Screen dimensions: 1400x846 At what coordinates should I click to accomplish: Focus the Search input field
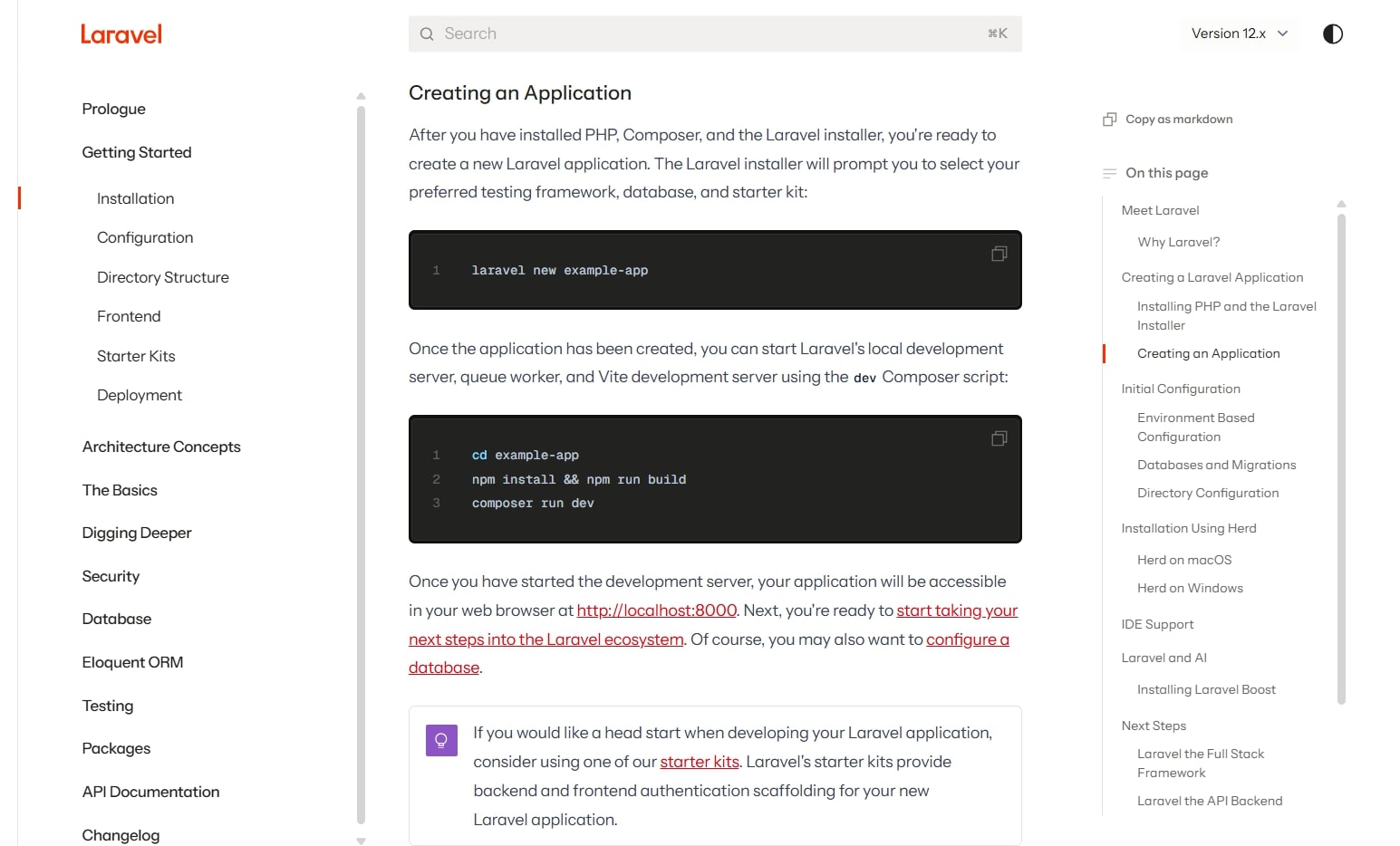(707, 34)
